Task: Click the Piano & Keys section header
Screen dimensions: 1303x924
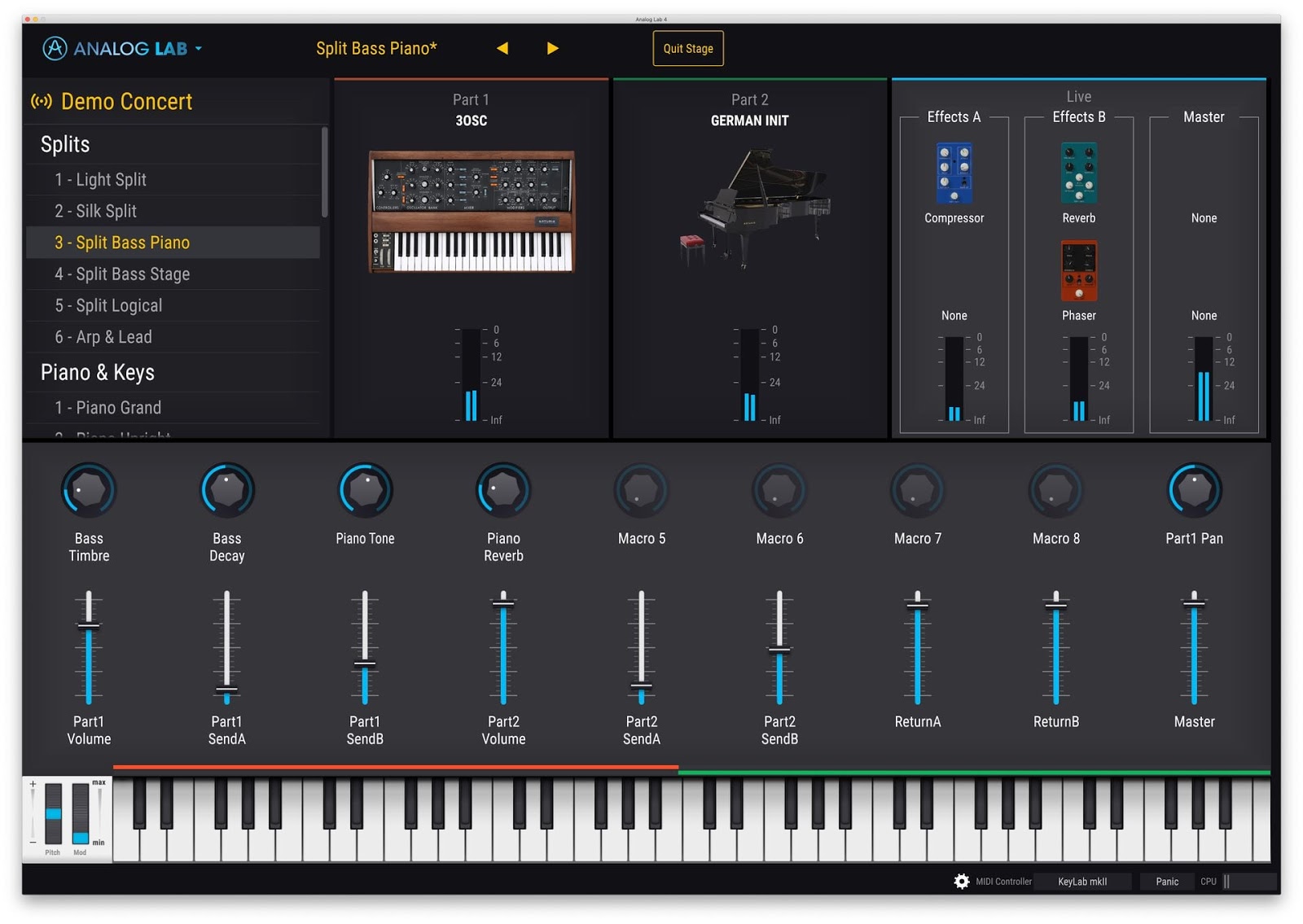Action: 98,372
